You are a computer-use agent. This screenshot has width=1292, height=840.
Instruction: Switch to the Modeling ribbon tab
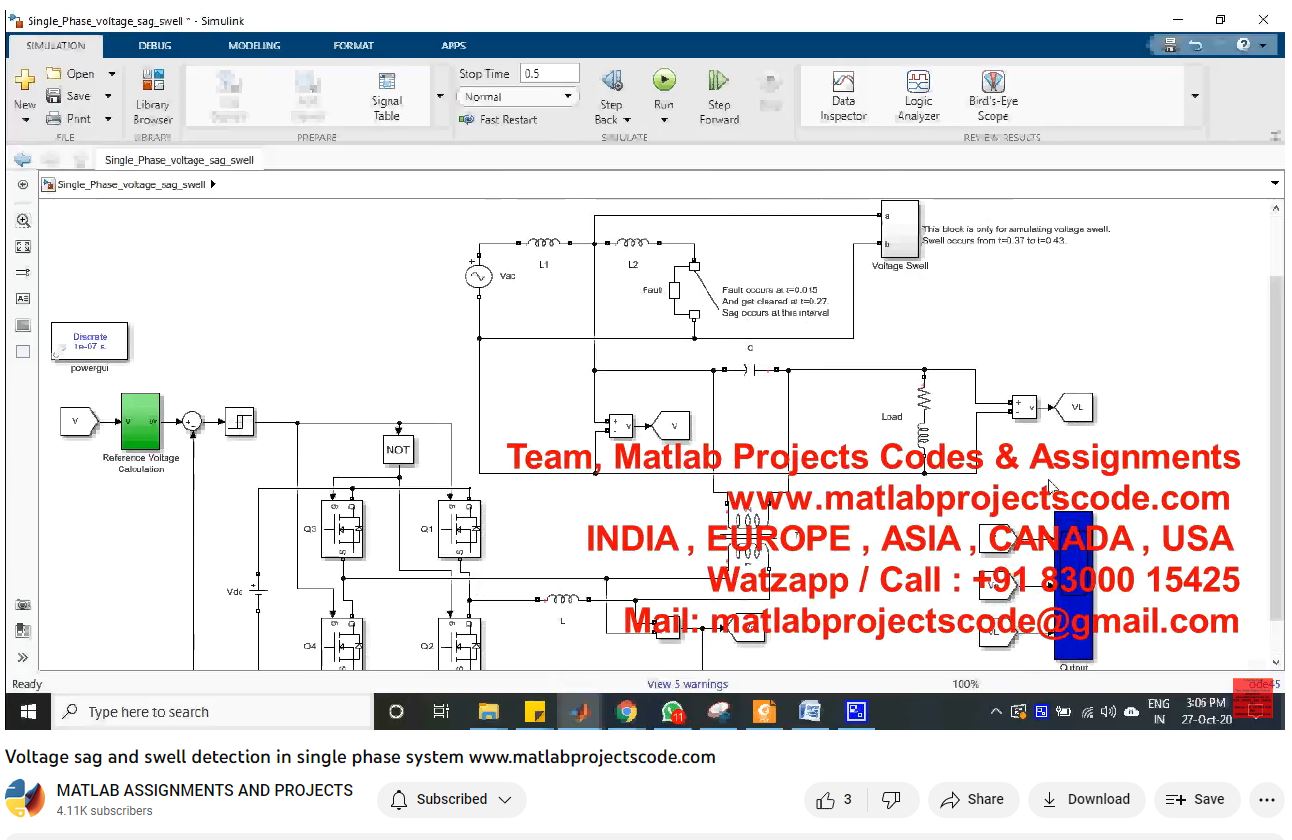(254, 45)
